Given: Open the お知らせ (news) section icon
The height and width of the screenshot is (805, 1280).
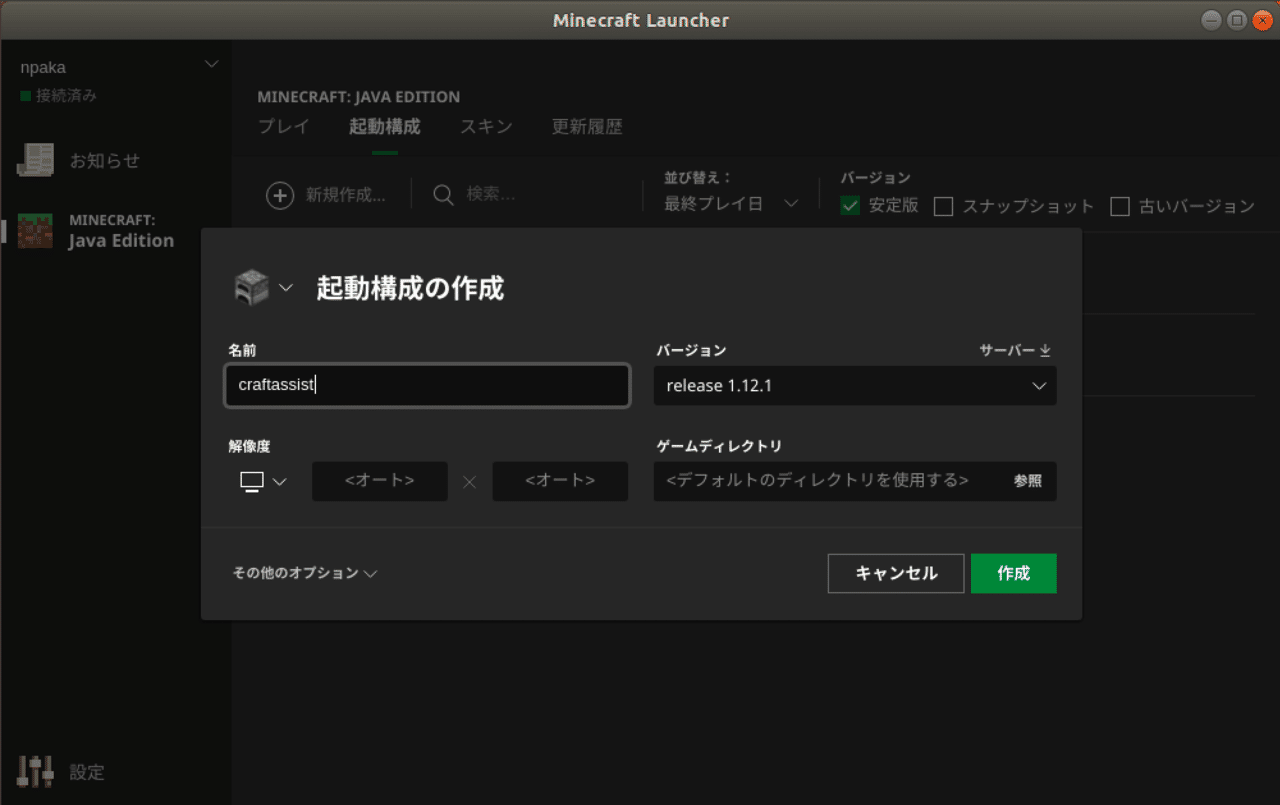Looking at the screenshot, I should 36,160.
